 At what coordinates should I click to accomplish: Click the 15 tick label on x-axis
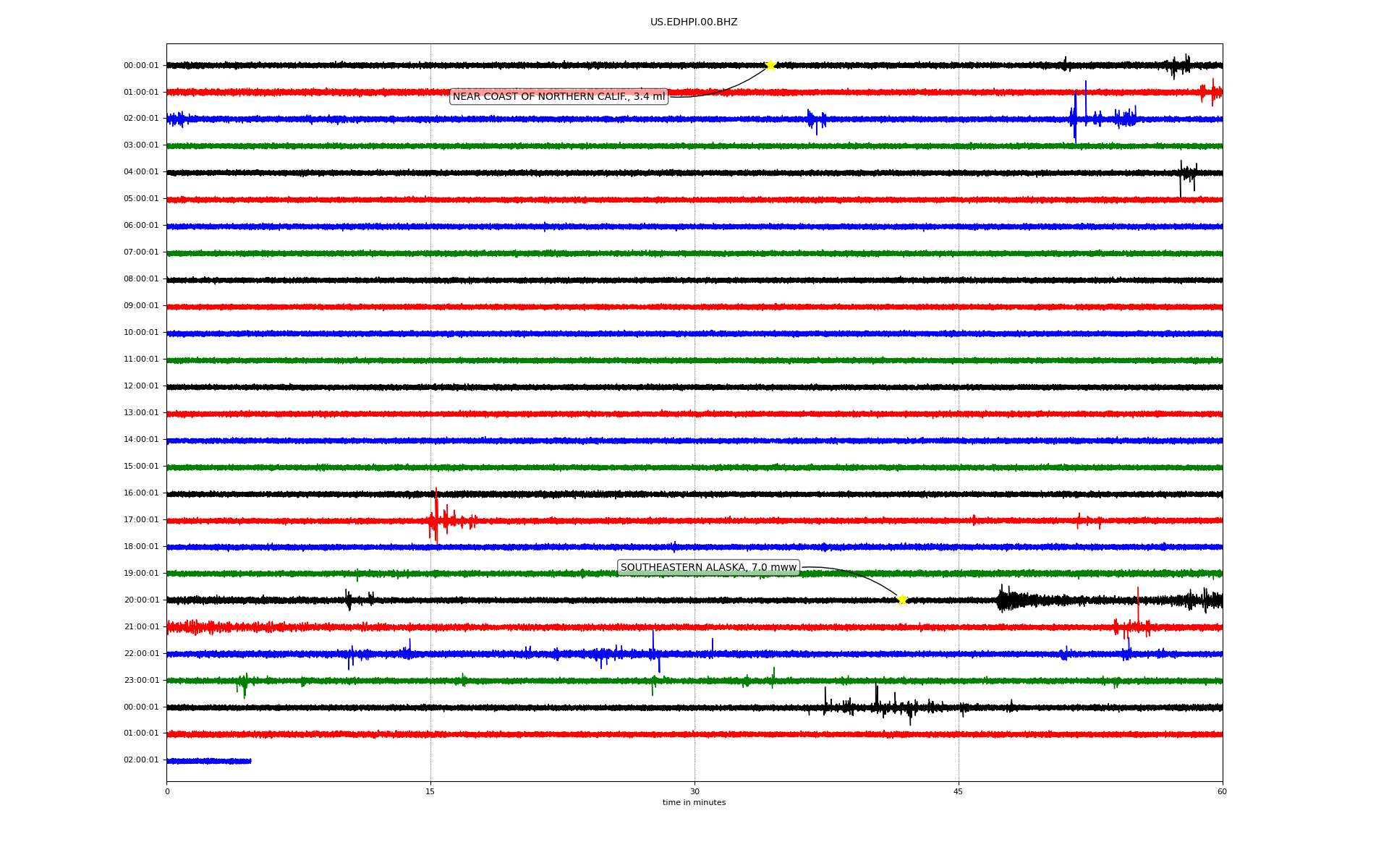coord(430,791)
